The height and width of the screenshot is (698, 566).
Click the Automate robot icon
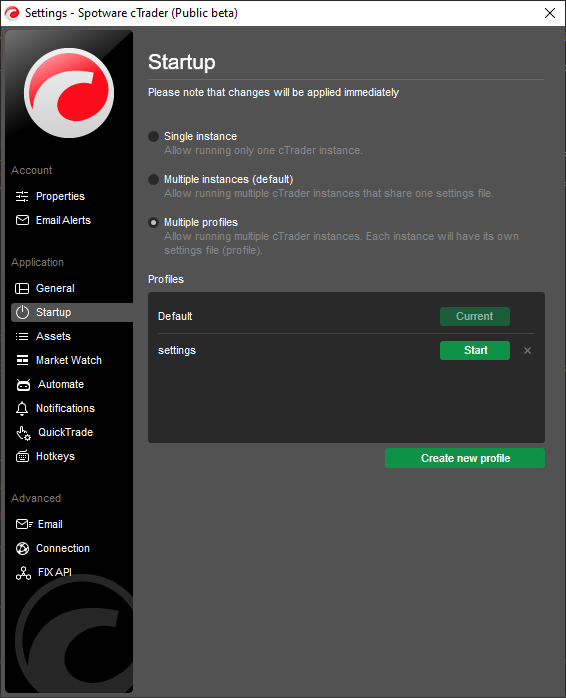(x=23, y=385)
